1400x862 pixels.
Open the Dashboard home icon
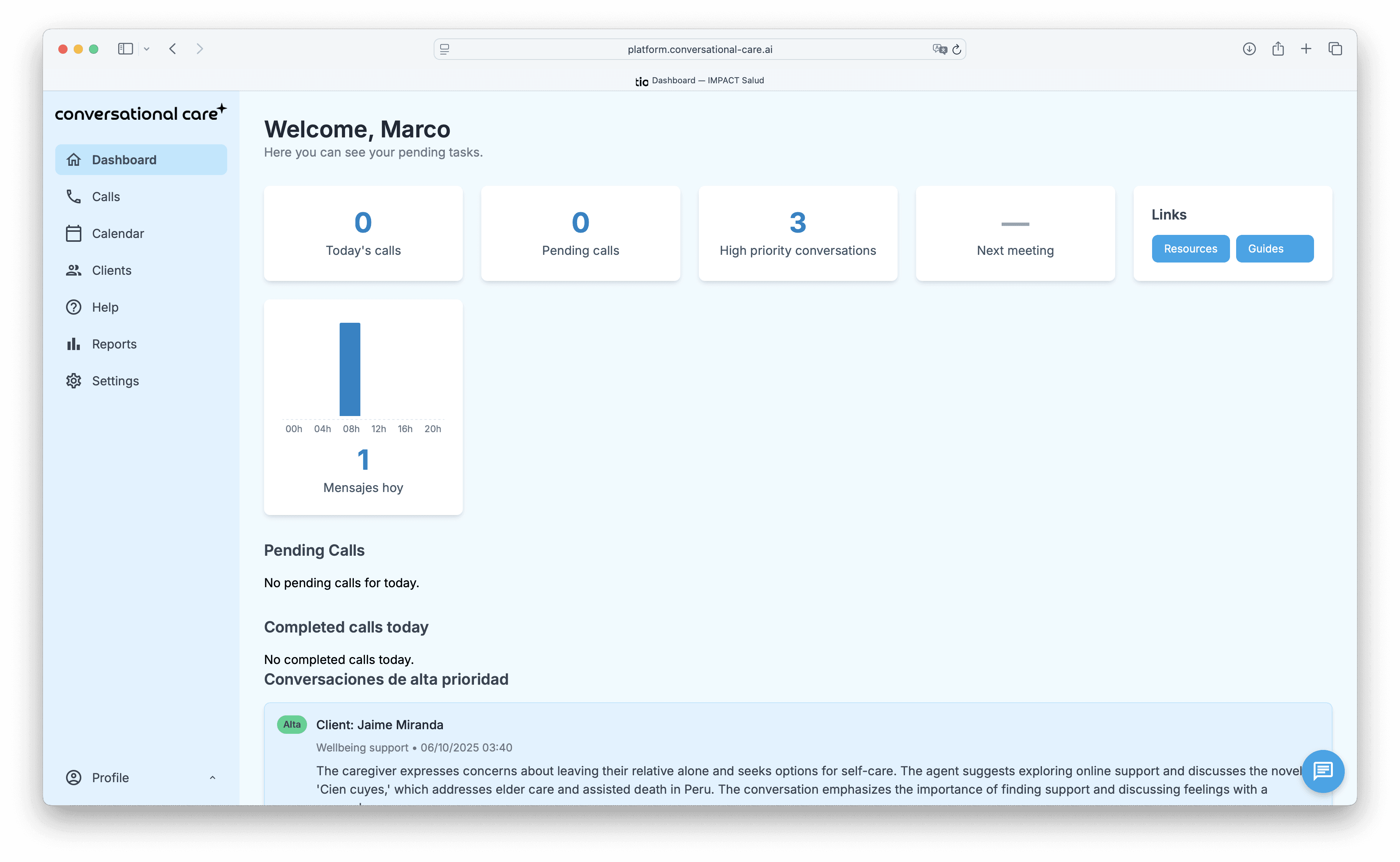pos(74,160)
